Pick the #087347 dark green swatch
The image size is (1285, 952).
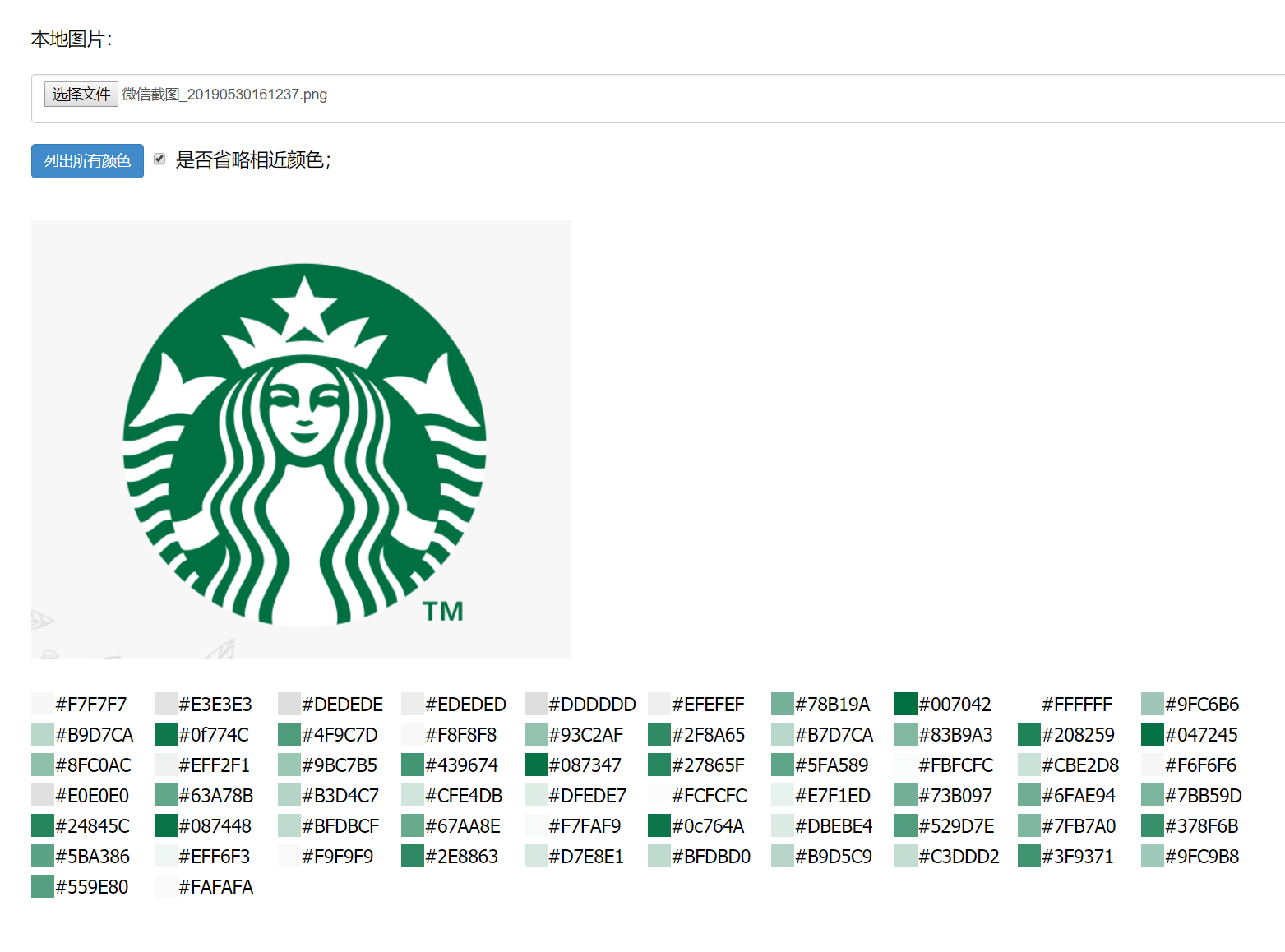point(536,765)
